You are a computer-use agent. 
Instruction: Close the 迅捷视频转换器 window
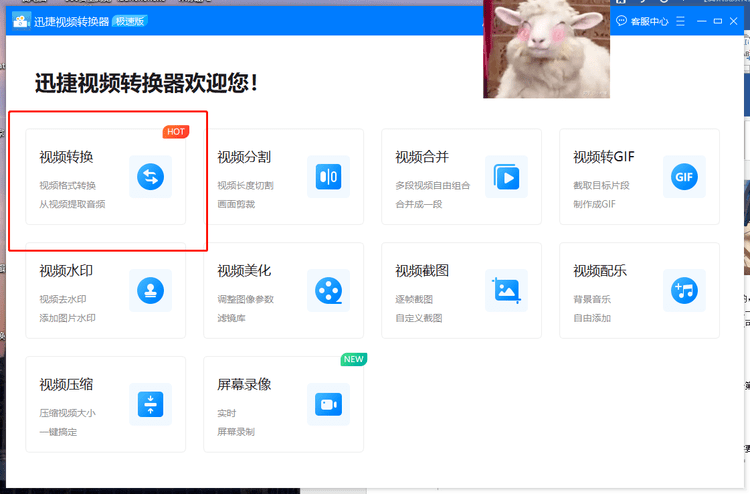pyautogui.click(x=734, y=21)
